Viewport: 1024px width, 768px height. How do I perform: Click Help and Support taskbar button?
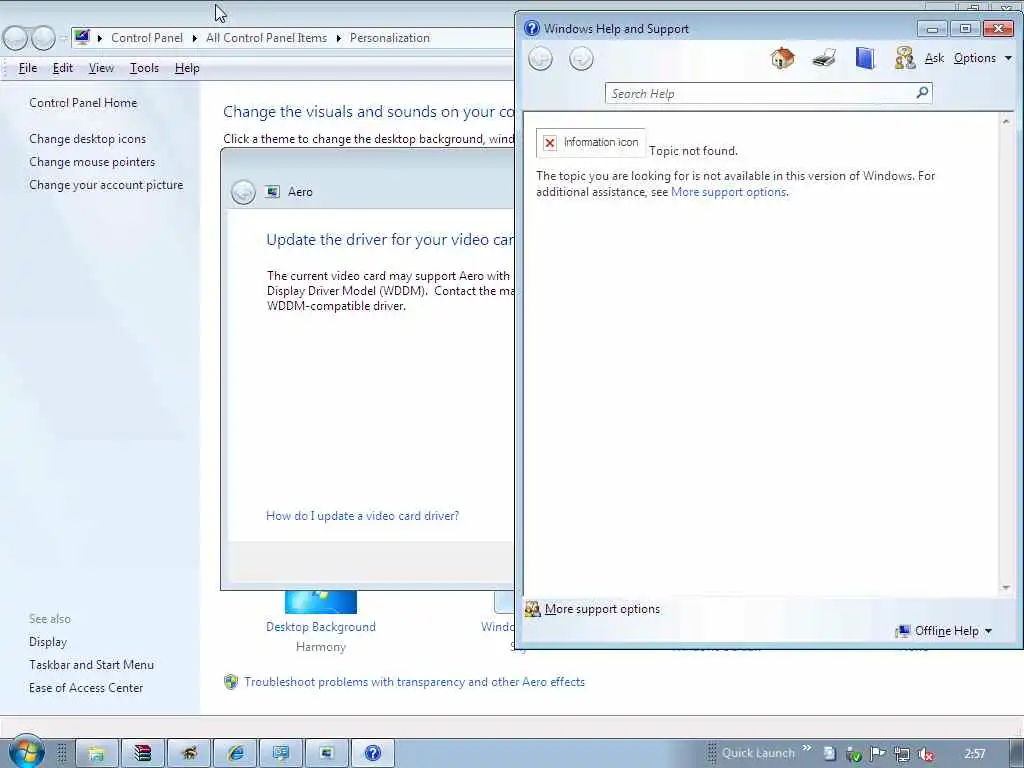372,753
